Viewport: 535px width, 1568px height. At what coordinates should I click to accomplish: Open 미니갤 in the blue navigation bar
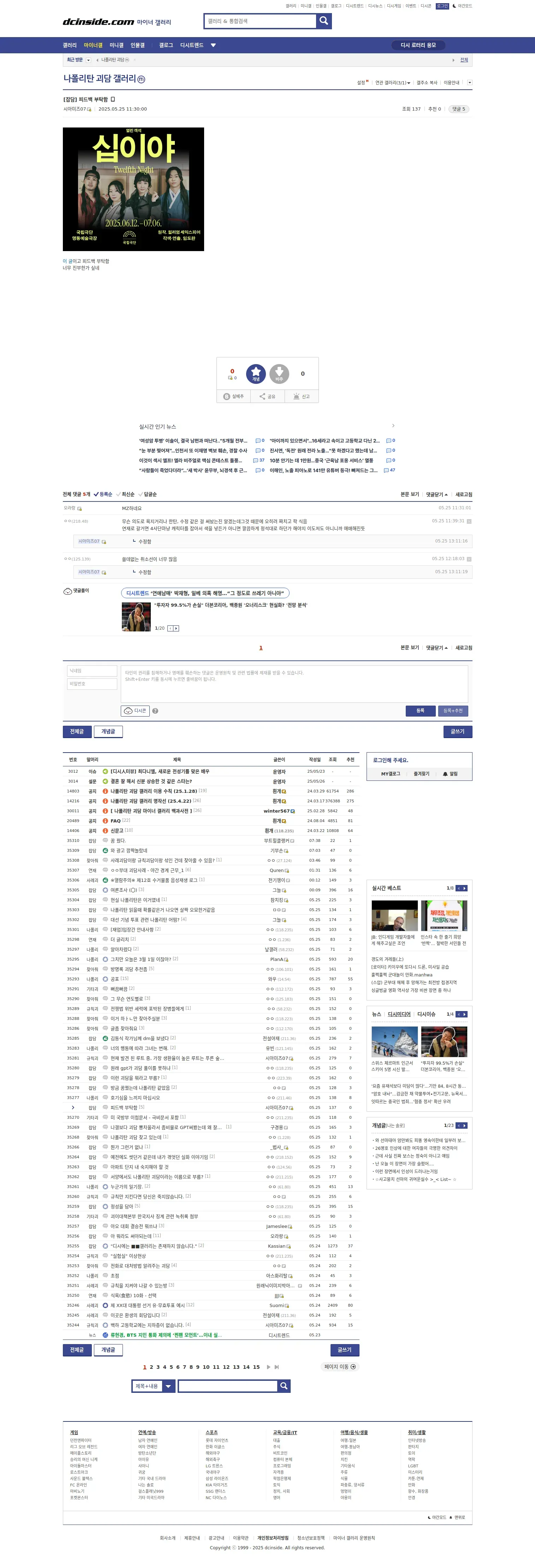coord(116,45)
